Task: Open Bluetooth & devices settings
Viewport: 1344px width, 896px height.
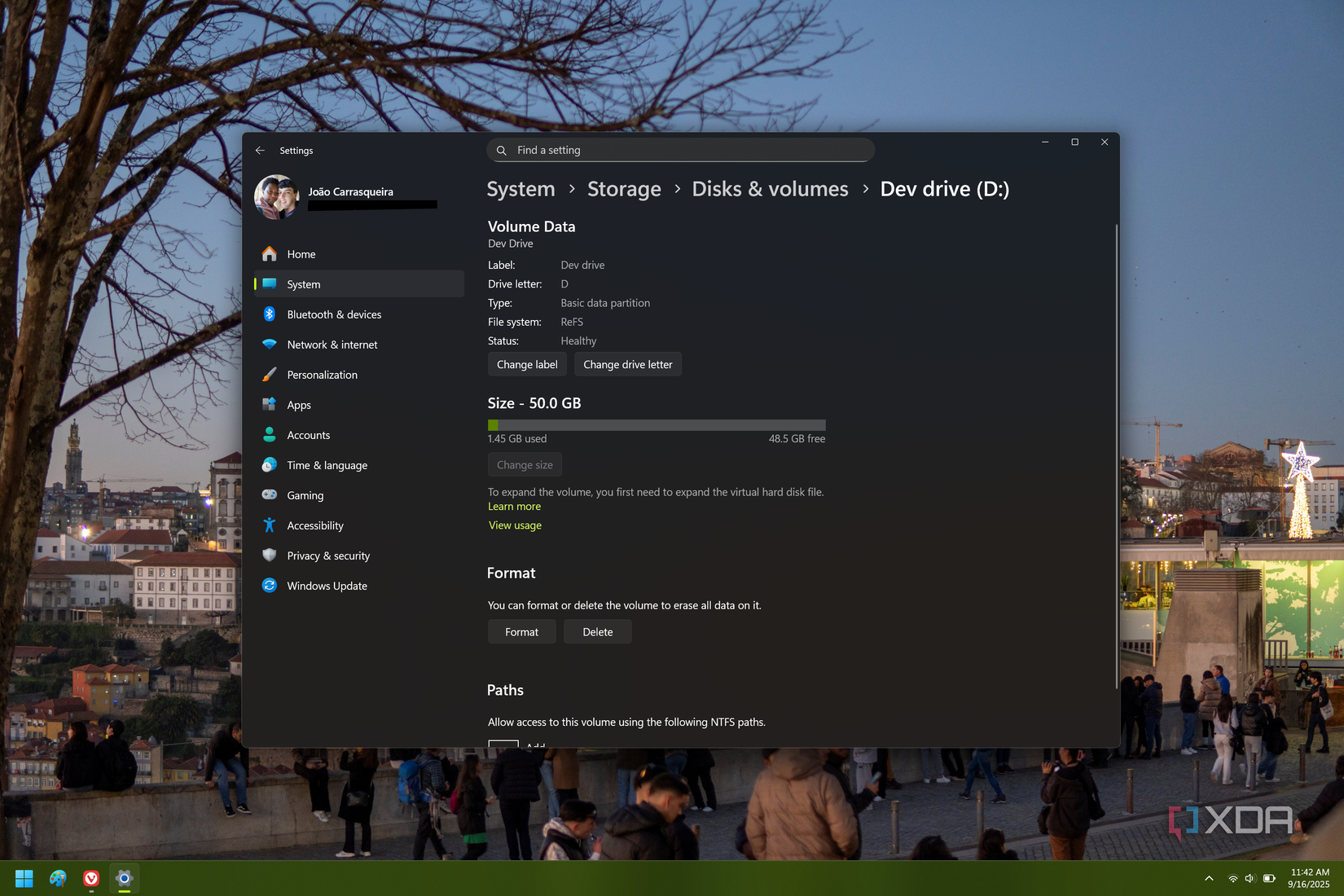Action: pos(333,314)
